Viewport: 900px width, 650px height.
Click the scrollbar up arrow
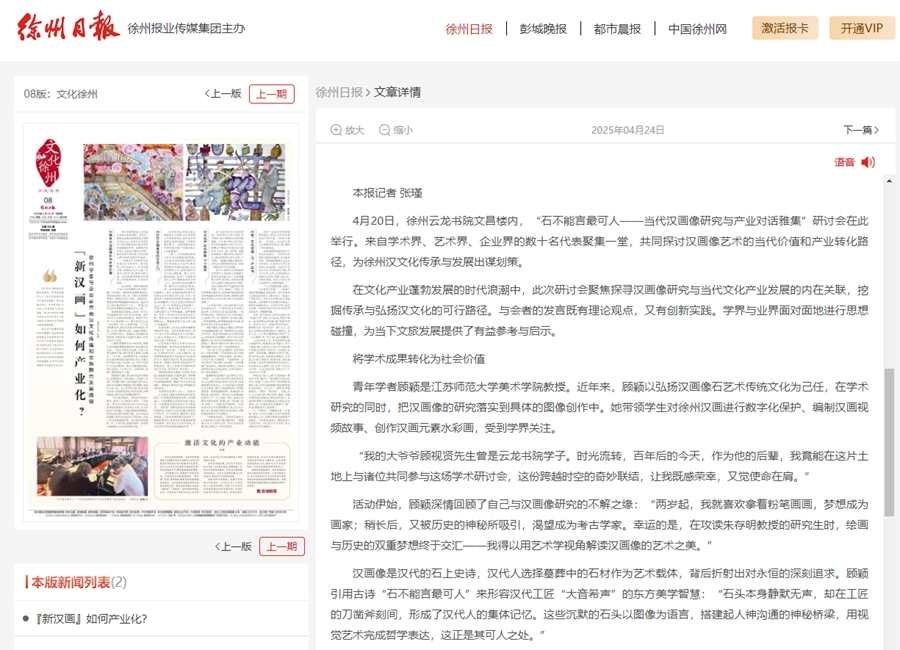tap(888, 181)
